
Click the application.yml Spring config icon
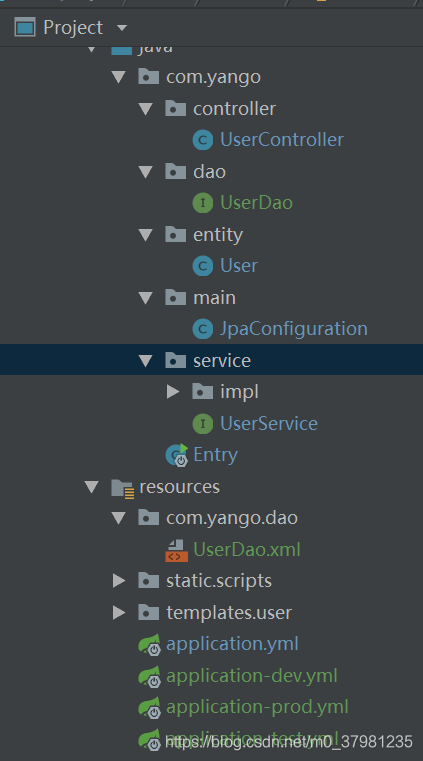tap(149, 645)
